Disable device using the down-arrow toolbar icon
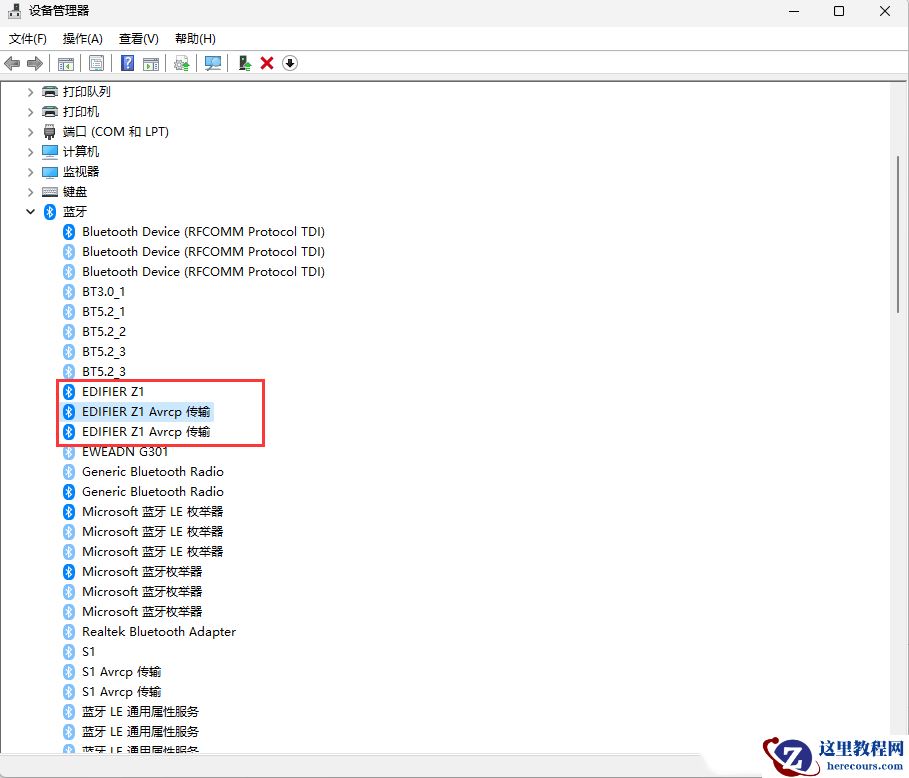909x778 pixels. coord(288,63)
